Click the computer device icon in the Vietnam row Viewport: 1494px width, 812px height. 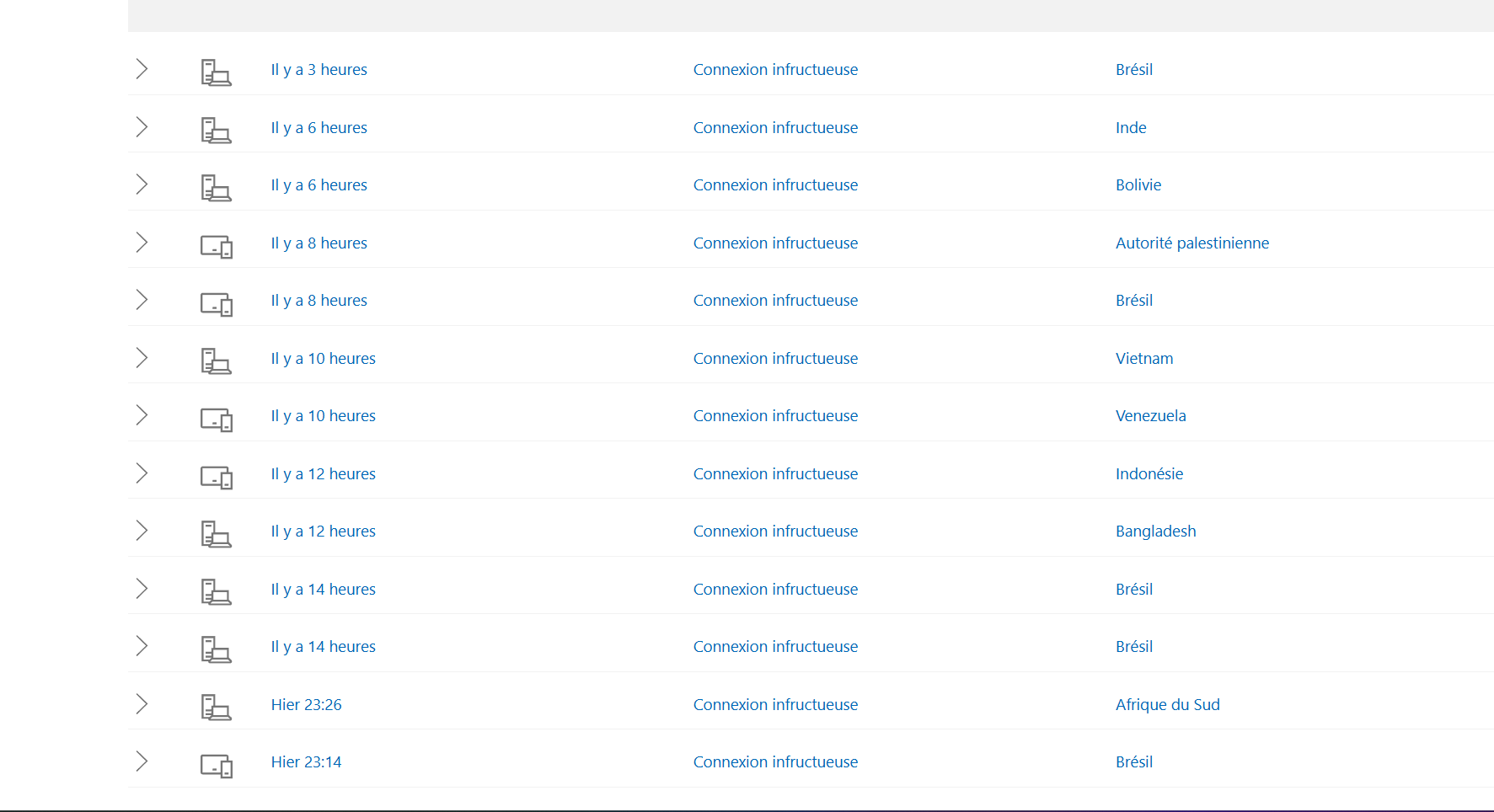216,361
